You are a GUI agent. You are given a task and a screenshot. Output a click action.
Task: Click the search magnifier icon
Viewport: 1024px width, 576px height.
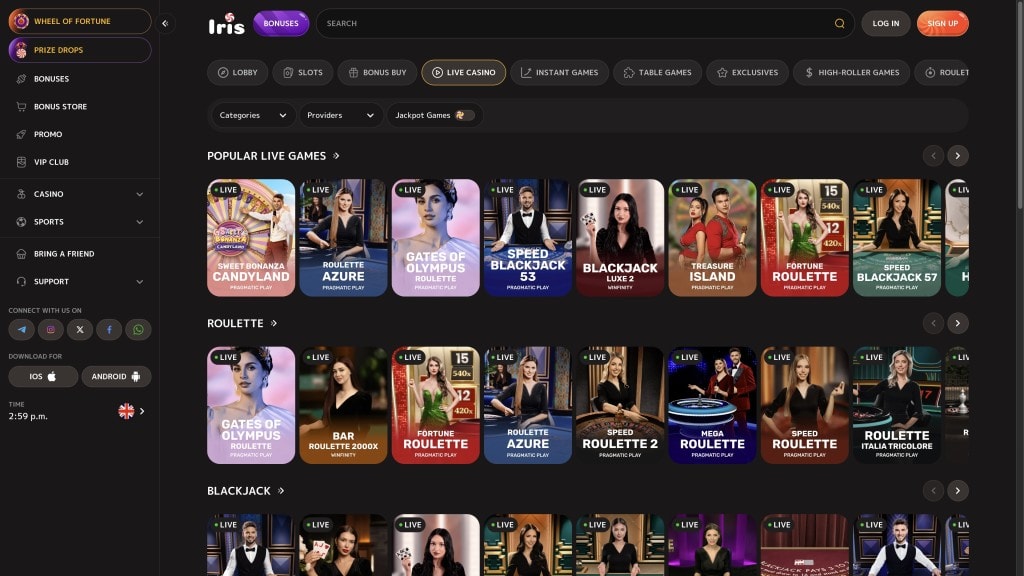coord(839,24)
